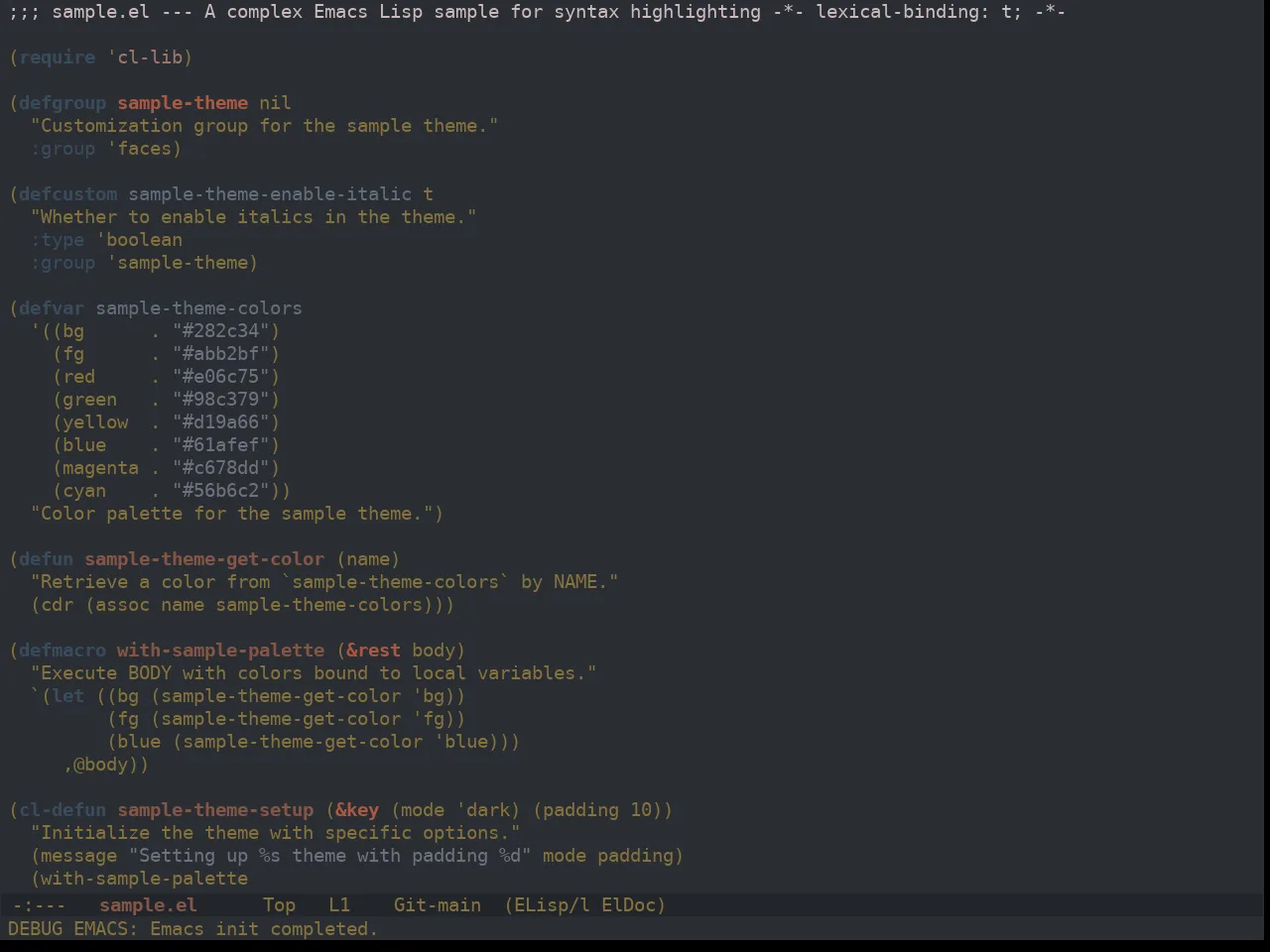Click the :type keyword

click(x=58, y=239)
